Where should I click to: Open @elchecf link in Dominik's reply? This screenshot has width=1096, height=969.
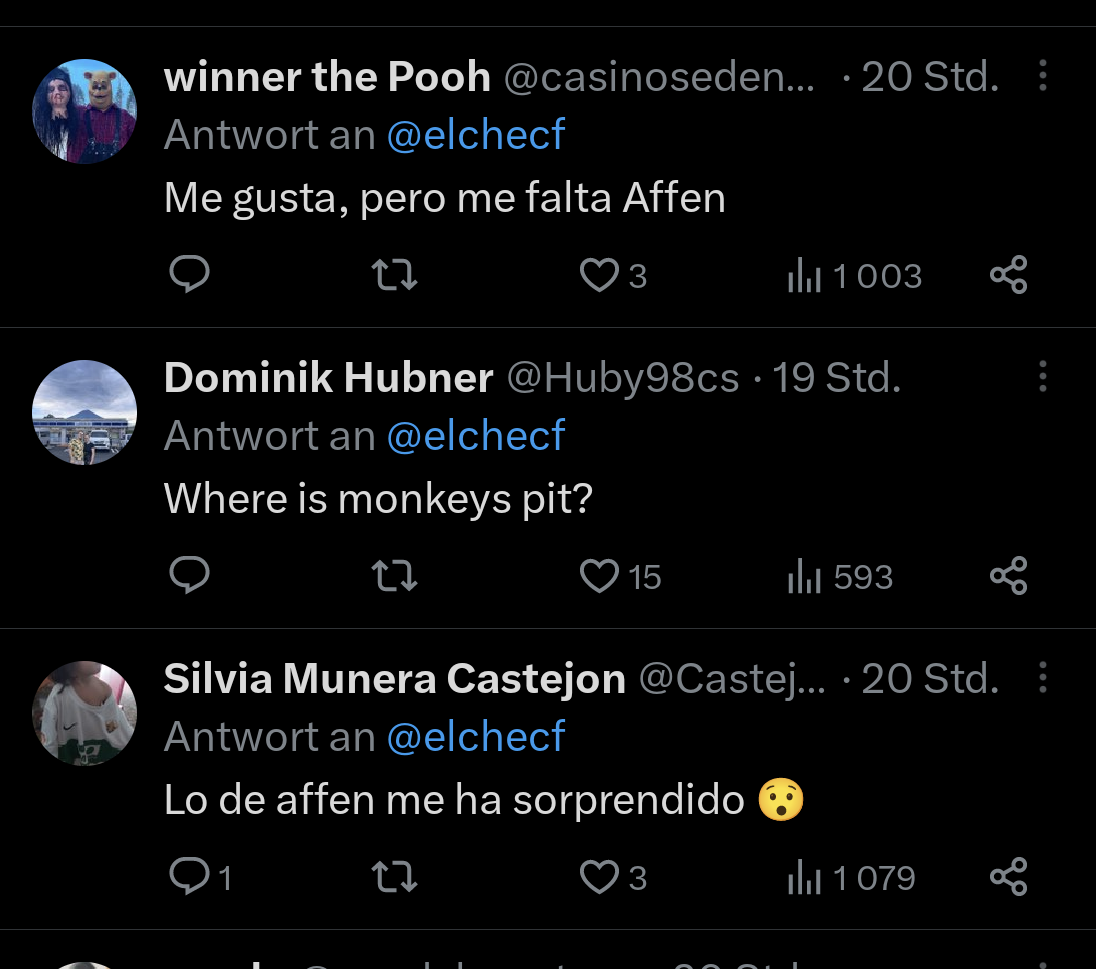(476, 436)
